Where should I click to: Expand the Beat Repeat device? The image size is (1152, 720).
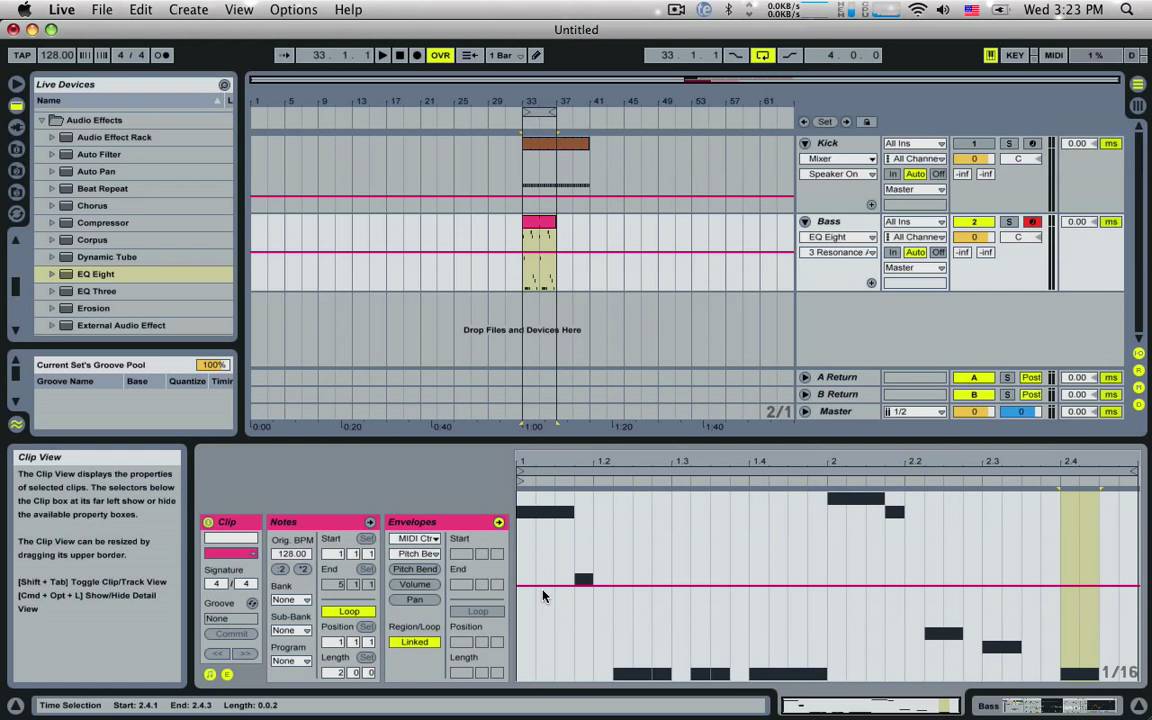point(52,189)
